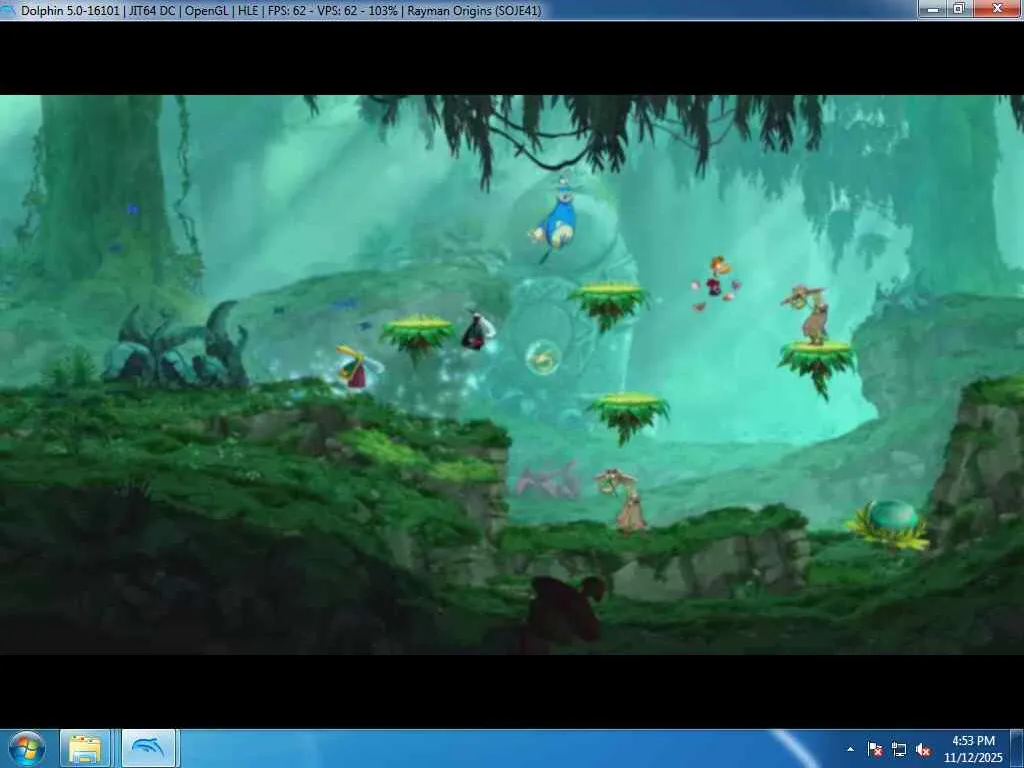The image size is (1024, 768).
Task: Close the Dolphin Rayman Origins window
Action: pos(997,8)
